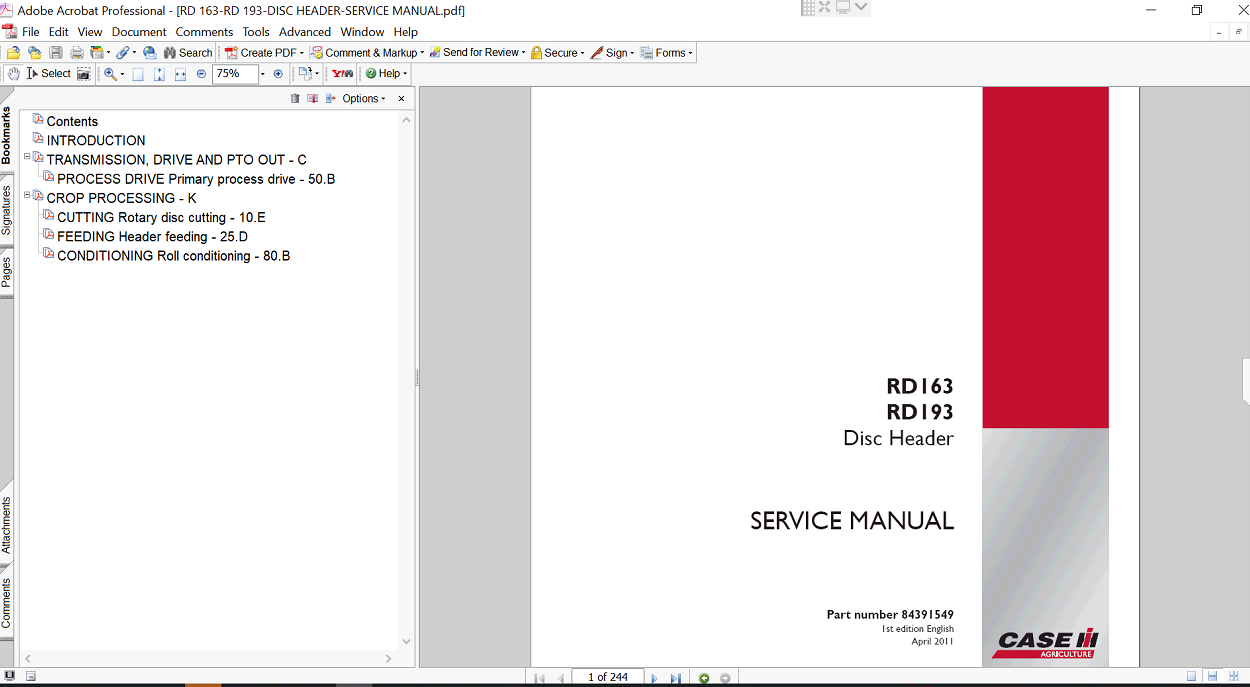Open the Document menu
Image resolution: width=1250 pixels, height=687 pixels.
click(x=138, y=31)
